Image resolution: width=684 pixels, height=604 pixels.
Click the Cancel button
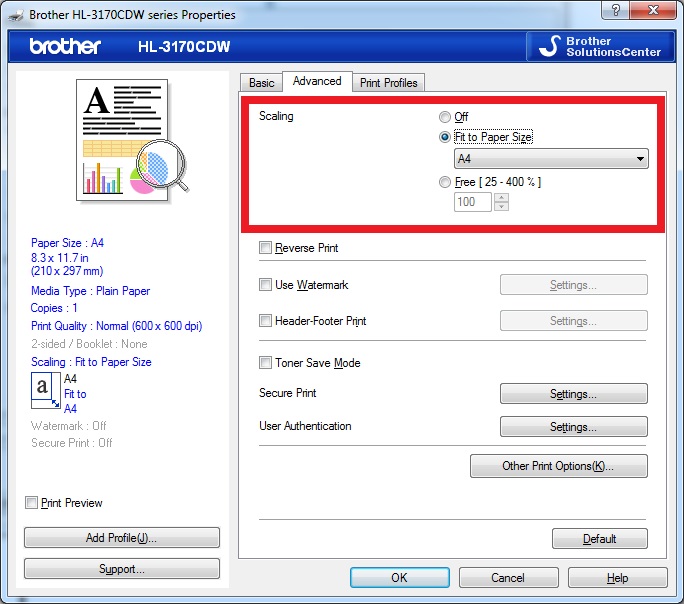tap(508, 577)
